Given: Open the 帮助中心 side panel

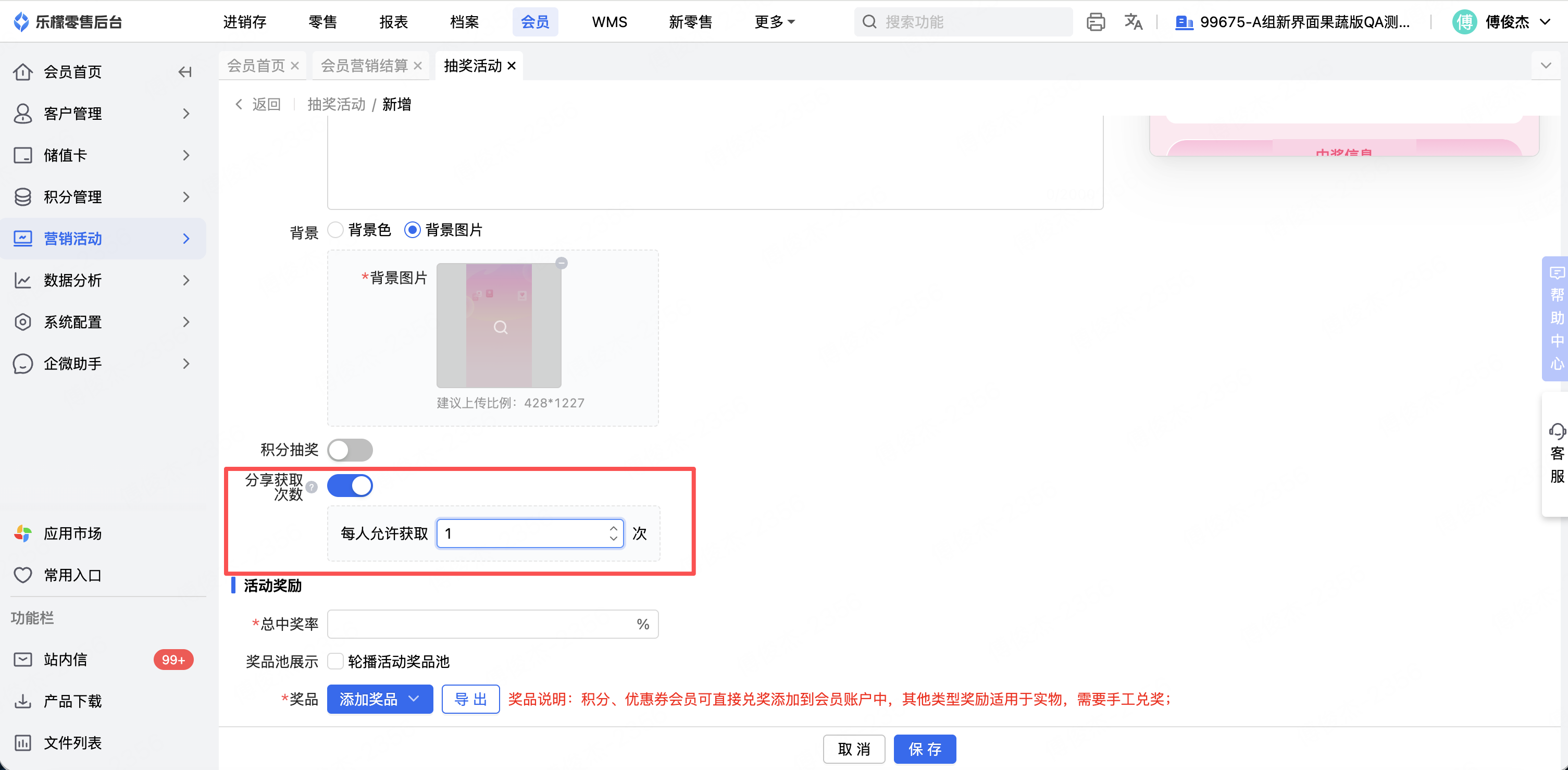Looking at the screenshot, I should (x=1556, y=318).
